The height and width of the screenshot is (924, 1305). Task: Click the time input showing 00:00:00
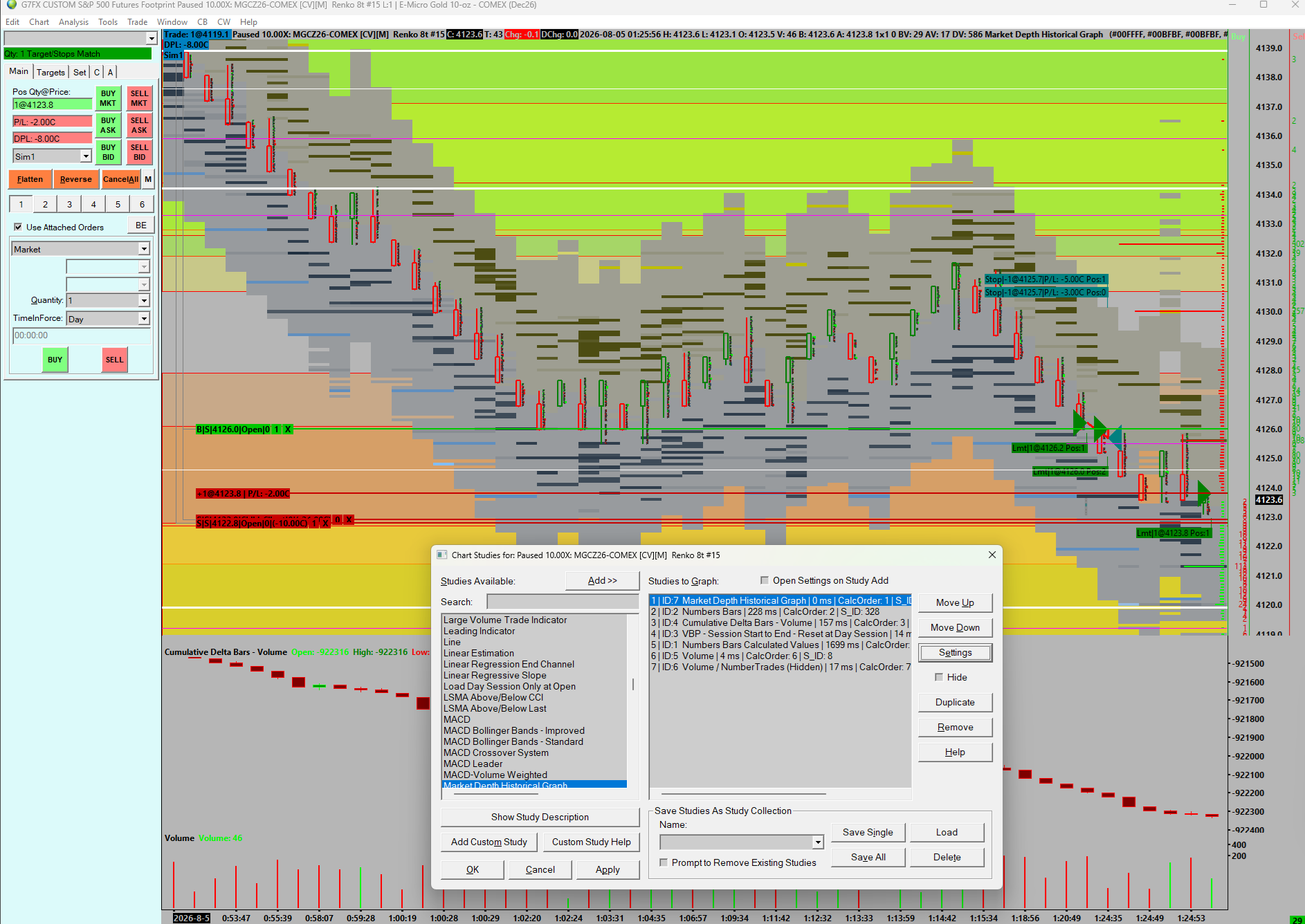[x=81, y=335]
